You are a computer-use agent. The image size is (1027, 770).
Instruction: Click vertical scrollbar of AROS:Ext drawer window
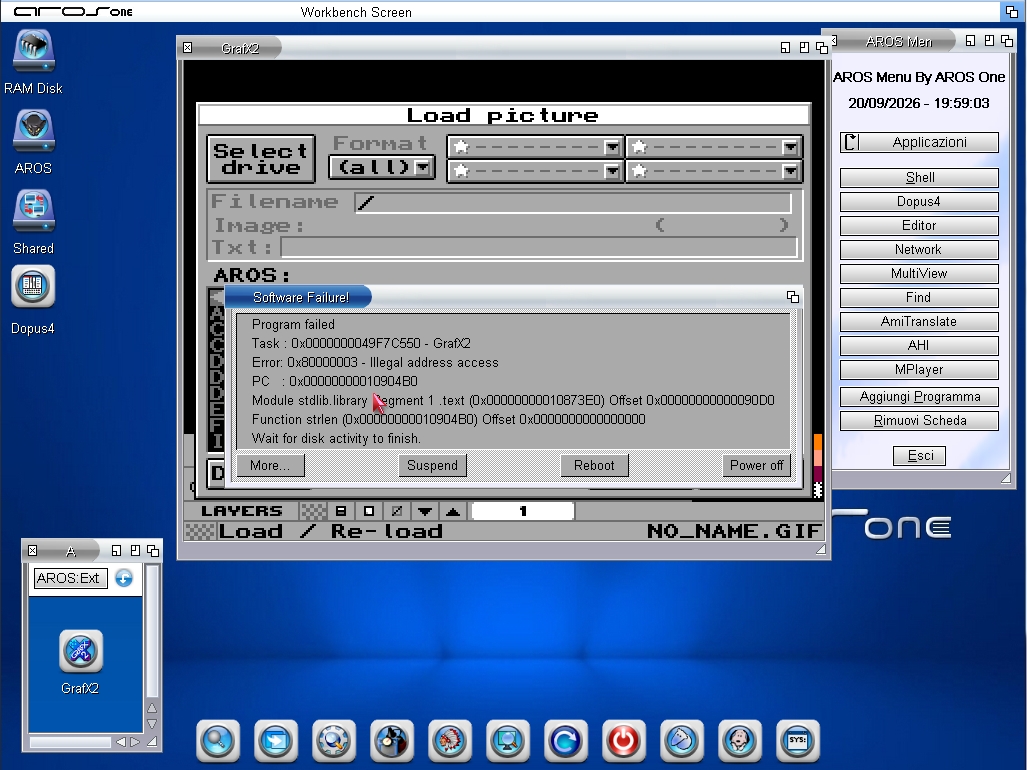pos(152,632)
